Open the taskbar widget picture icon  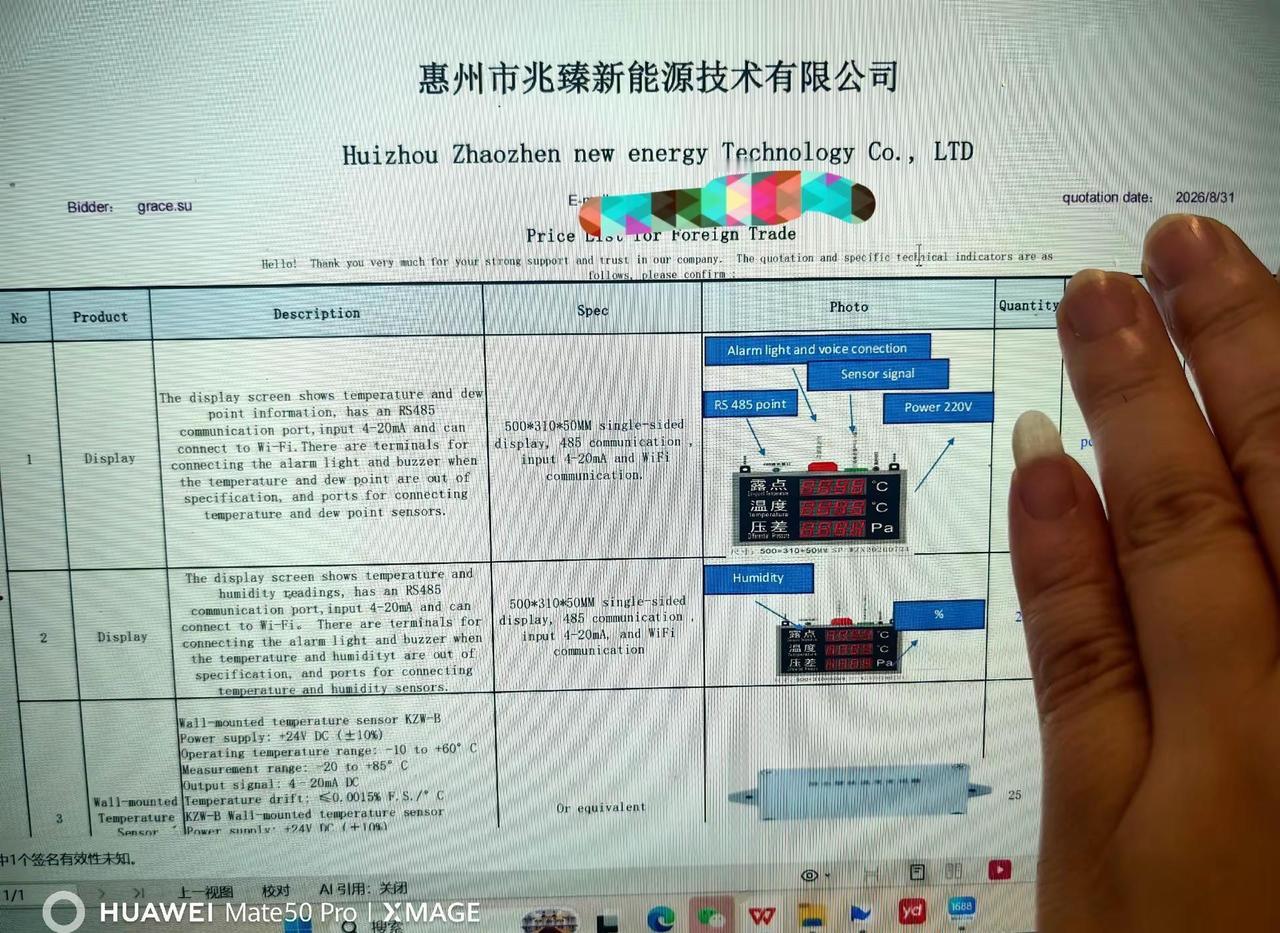click(549, 920)
